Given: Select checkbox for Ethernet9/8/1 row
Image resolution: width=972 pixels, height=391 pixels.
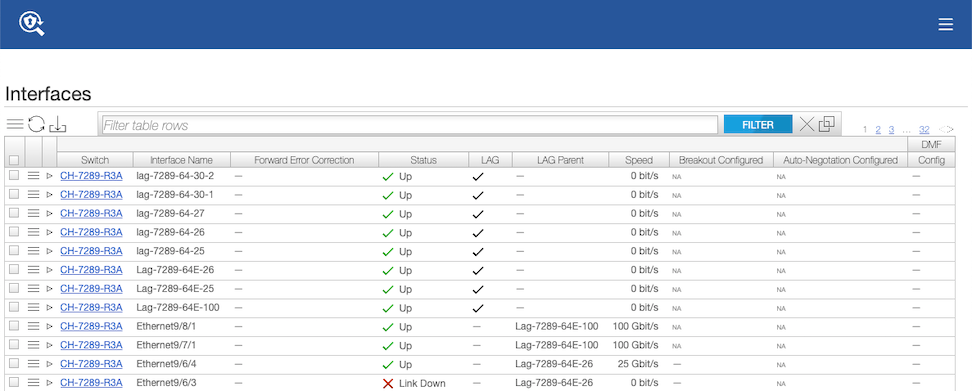Looking at the screenshot, I should [14, 325].
